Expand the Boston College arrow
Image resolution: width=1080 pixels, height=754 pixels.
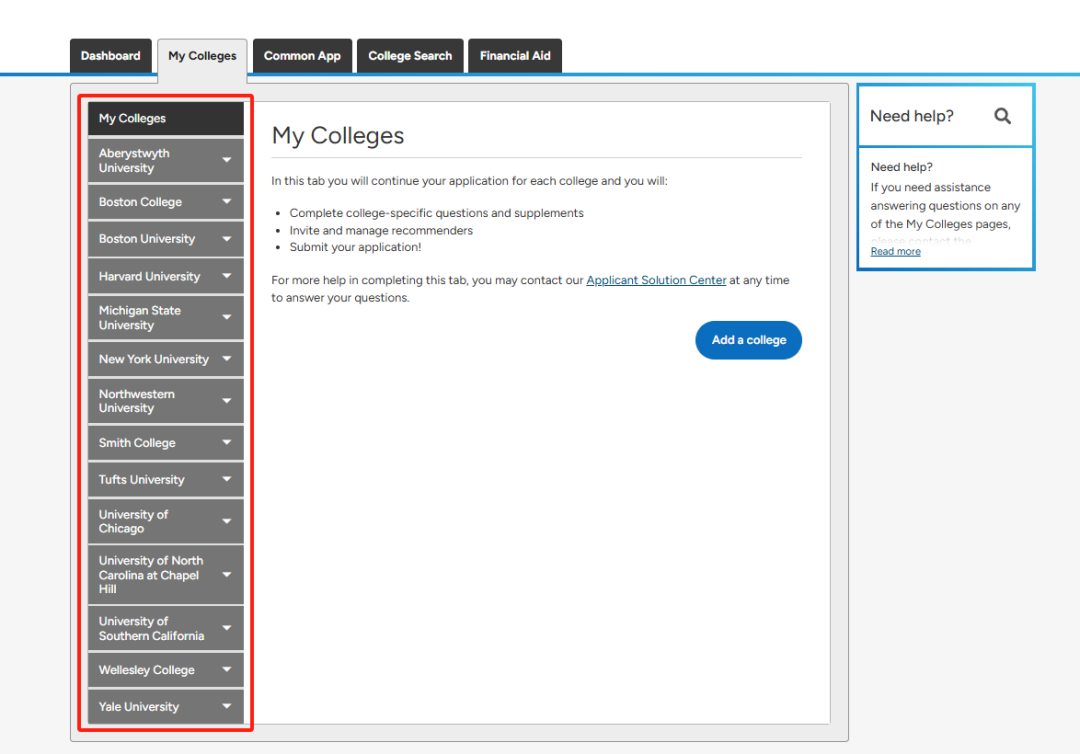coord(227,202)
